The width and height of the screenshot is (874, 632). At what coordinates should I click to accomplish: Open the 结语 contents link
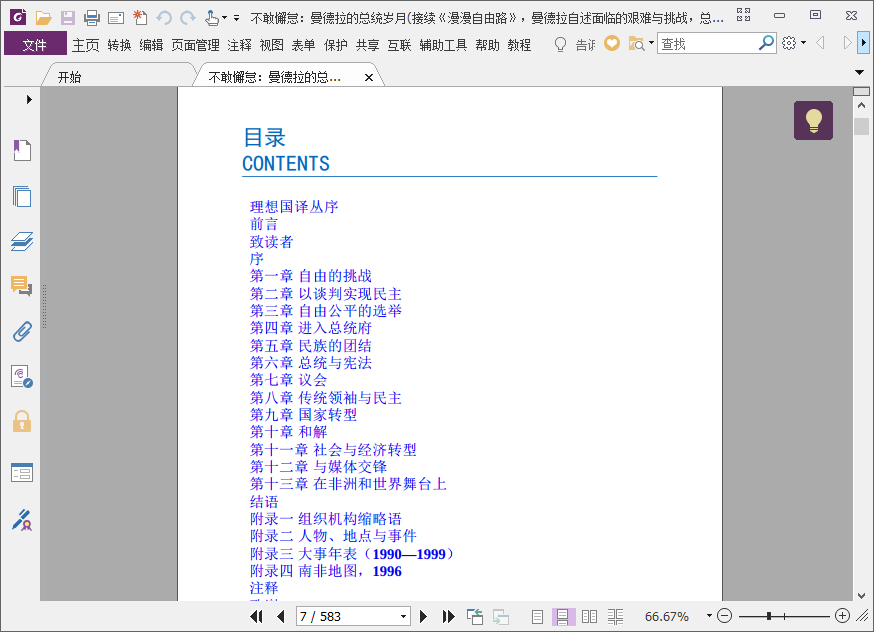click(264, 502)
